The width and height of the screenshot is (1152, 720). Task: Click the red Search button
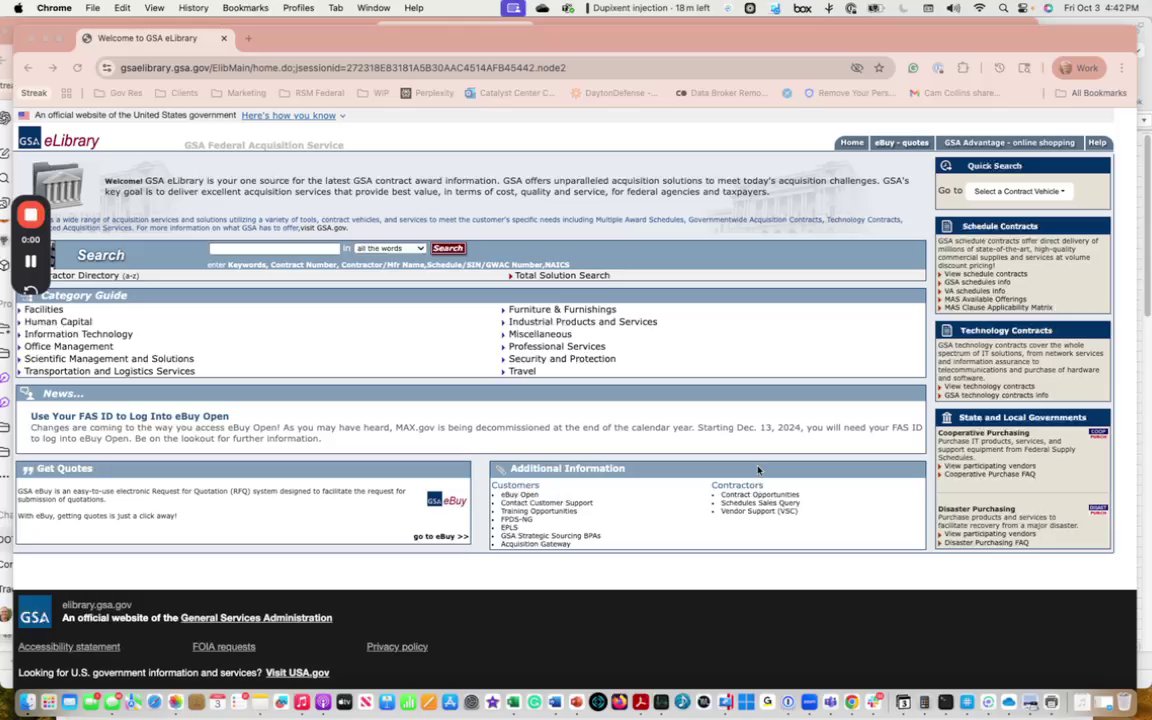coord(448,248)
